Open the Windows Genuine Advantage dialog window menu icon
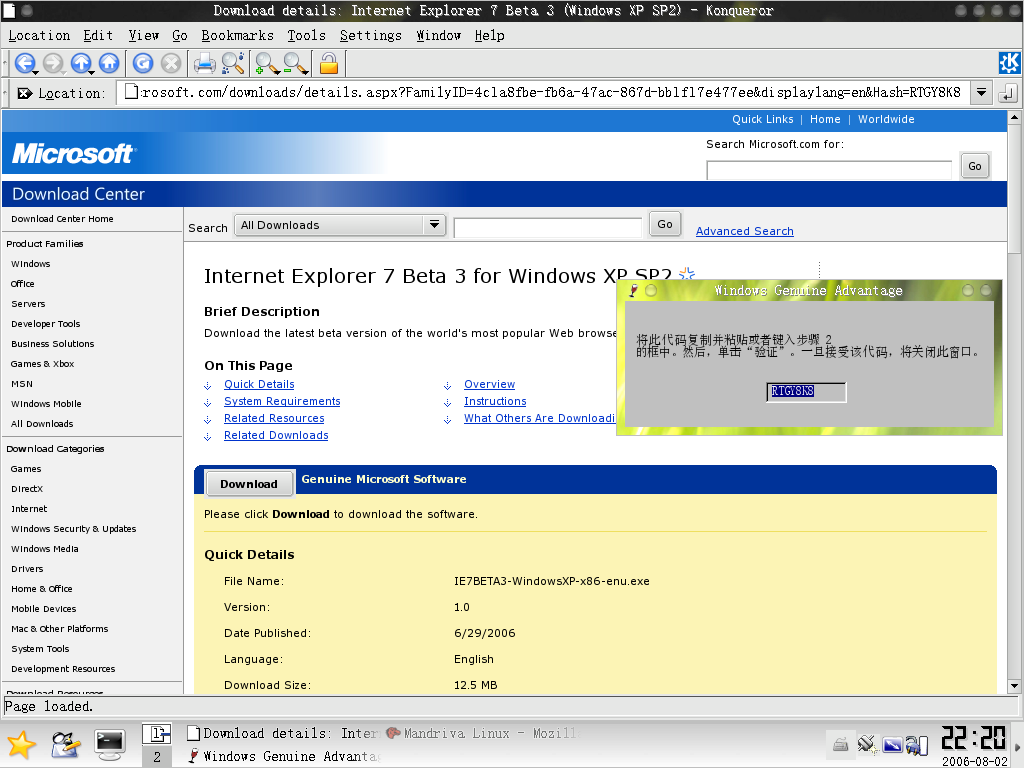 pos(633,291)
